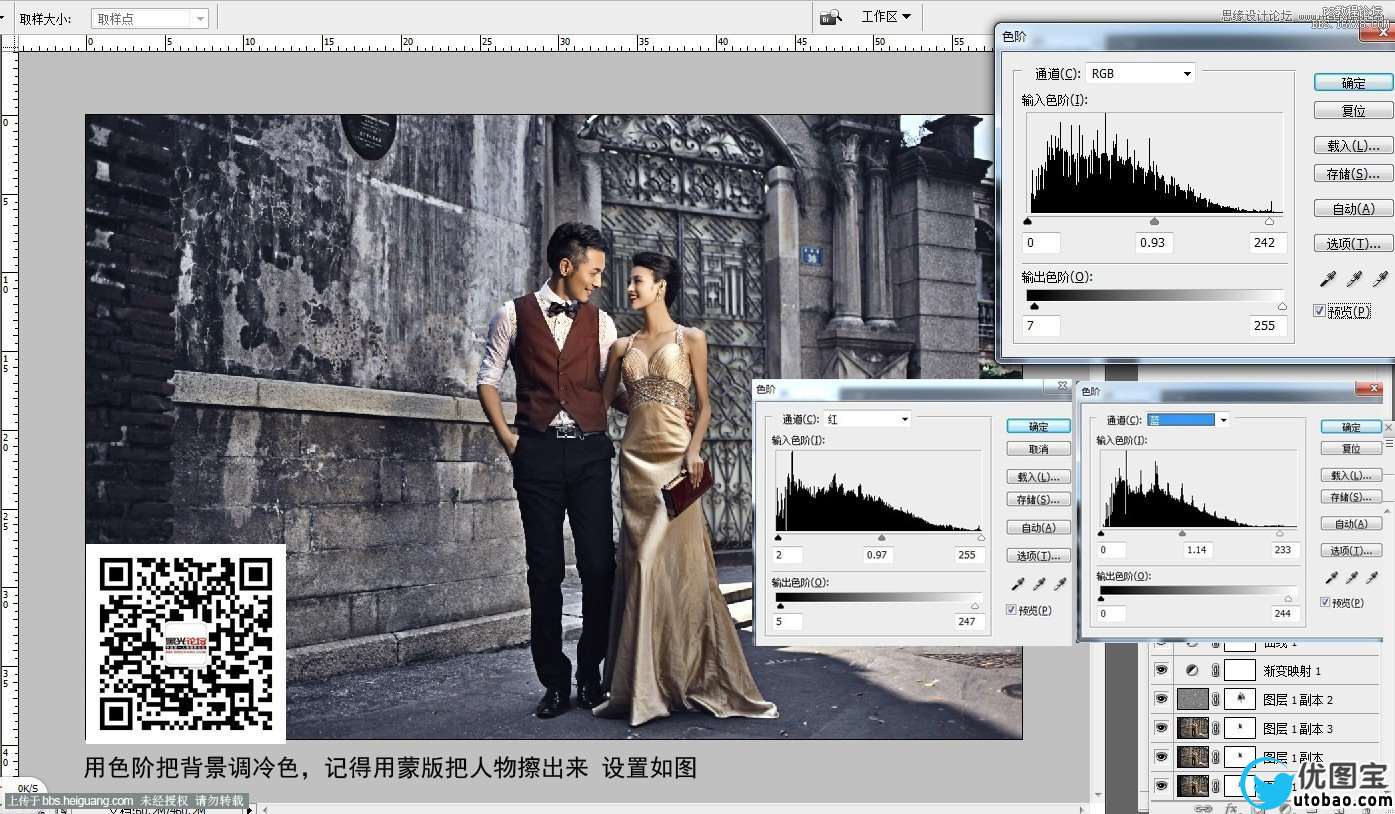Click the mask link icon of 图层 1 副本 3

click(x=1215, y=728)
